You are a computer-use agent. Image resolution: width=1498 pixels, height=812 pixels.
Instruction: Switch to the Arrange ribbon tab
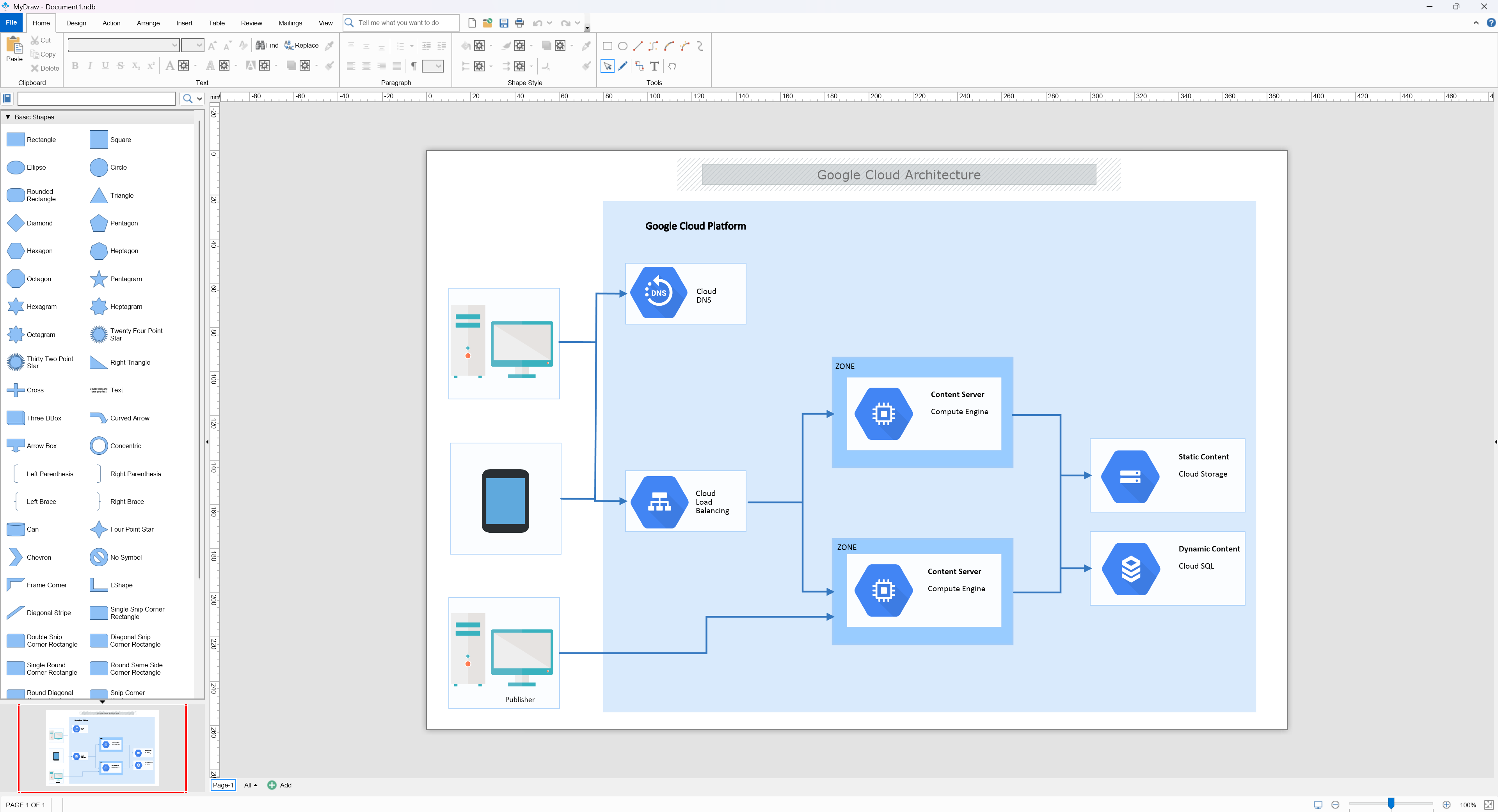click(148, 23)
